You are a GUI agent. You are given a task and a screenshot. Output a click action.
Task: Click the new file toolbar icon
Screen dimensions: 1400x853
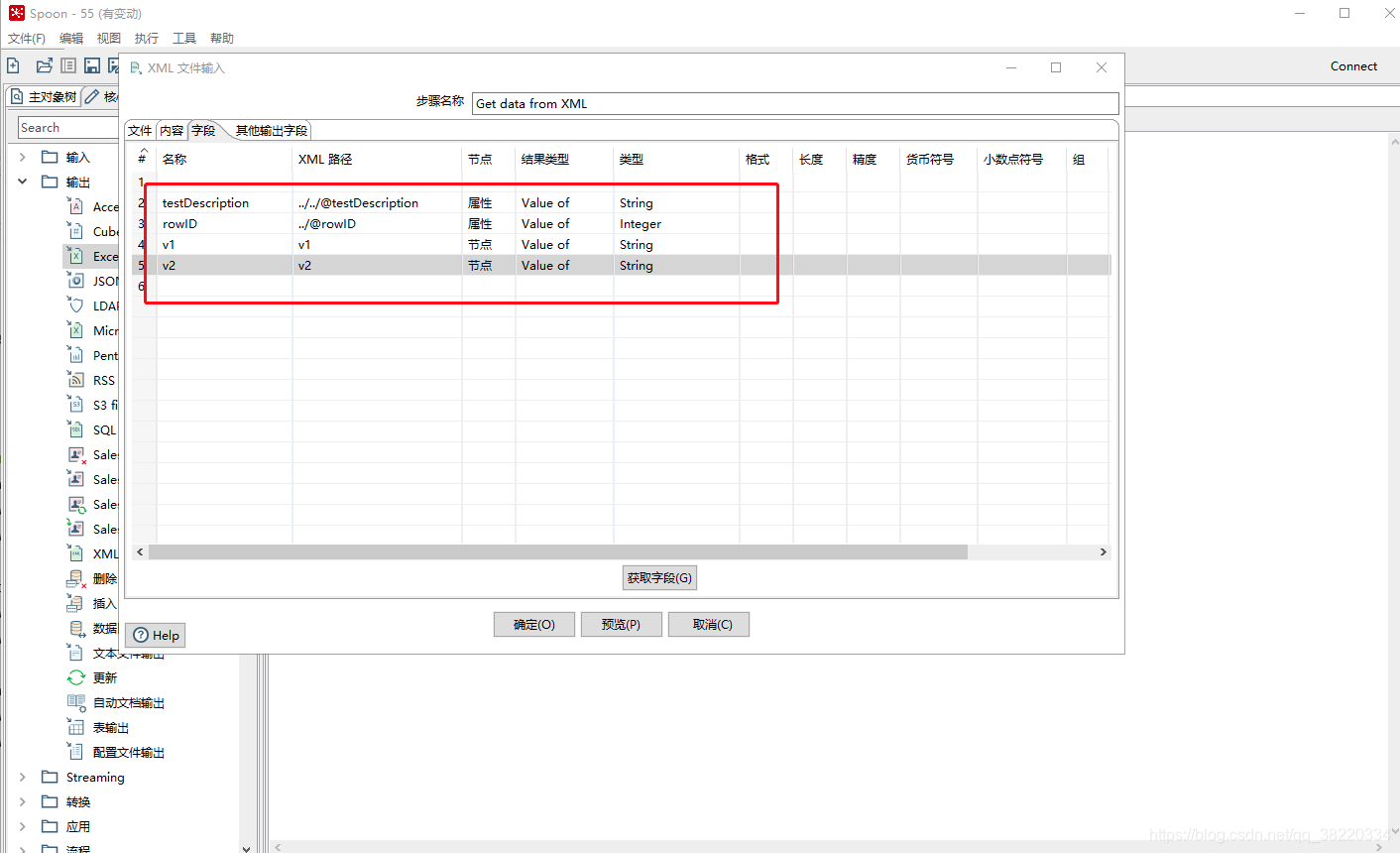tap(13, 65)
